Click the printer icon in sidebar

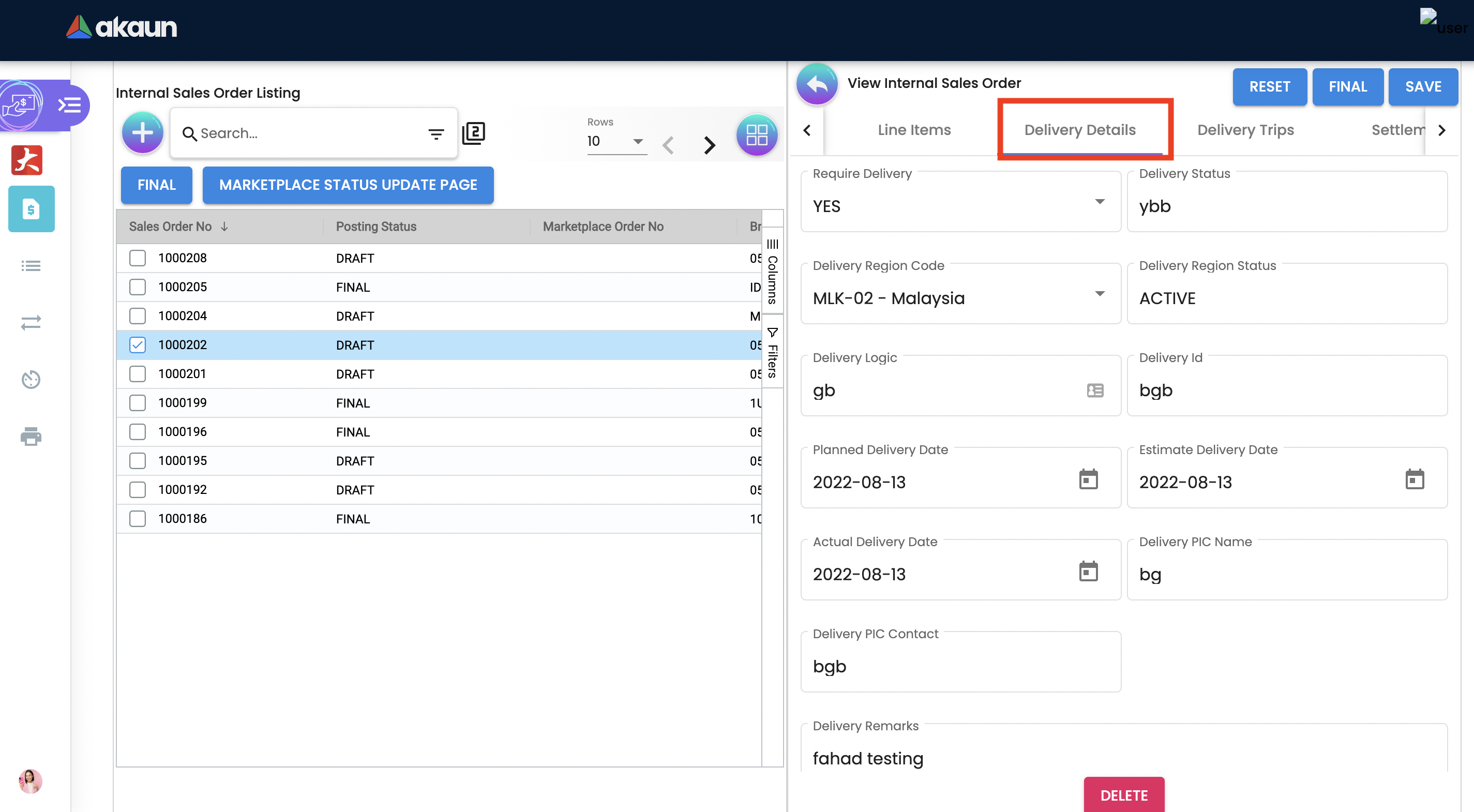pyautogui.click(x=31, y=437)
